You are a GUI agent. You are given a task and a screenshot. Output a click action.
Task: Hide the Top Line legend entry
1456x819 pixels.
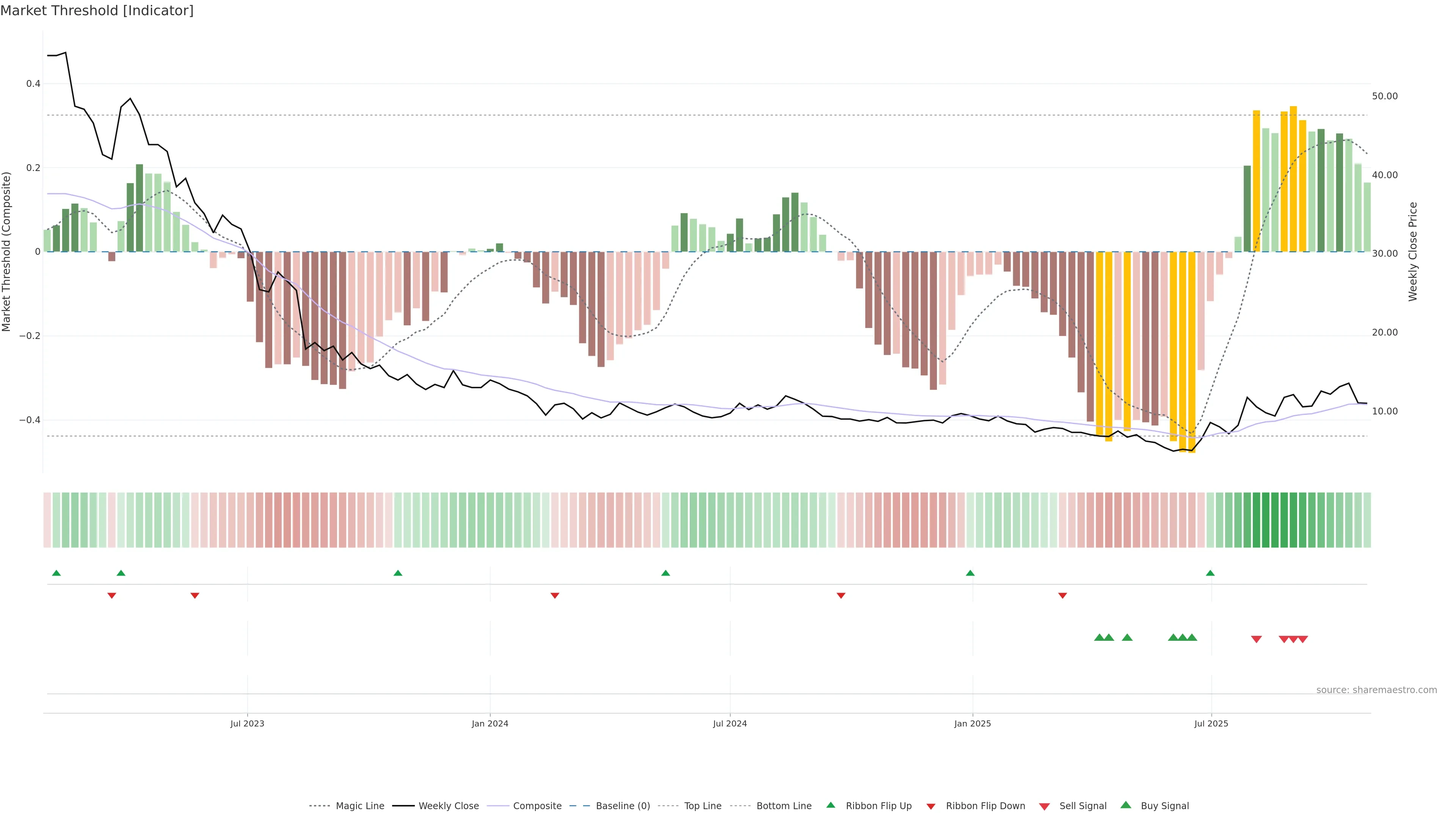[x=703, y=805]
